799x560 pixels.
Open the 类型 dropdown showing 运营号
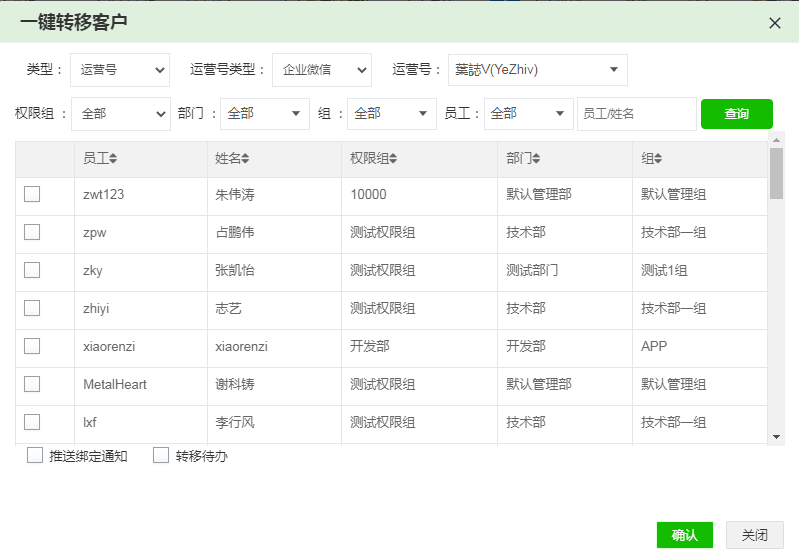click(x=121, y=70)
